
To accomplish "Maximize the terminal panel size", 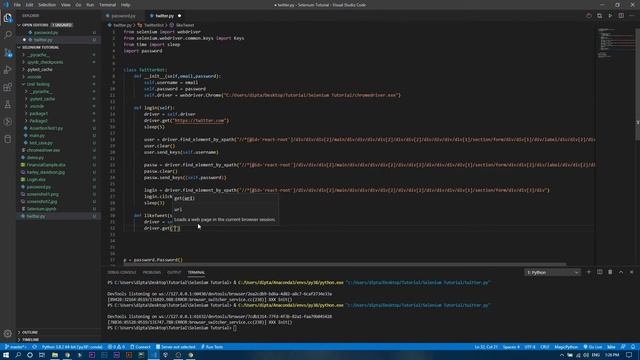I will 621,272.
